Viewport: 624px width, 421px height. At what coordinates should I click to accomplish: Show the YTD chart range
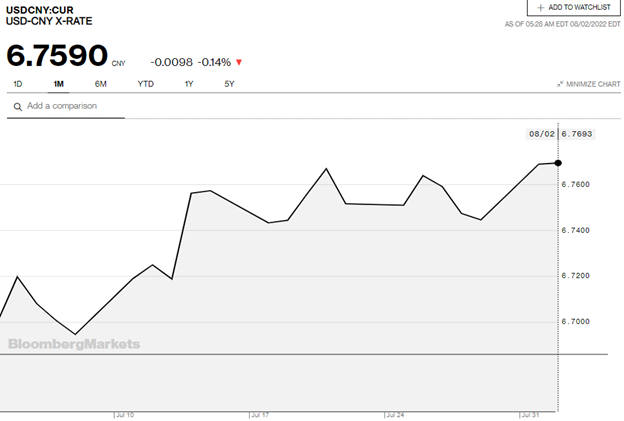(x=146, y=84)
